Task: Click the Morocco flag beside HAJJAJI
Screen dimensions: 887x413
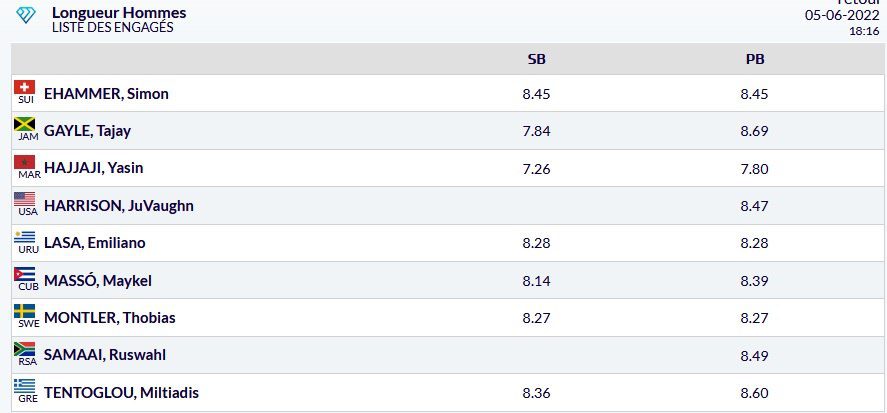Action: click(x=24, y=162)
